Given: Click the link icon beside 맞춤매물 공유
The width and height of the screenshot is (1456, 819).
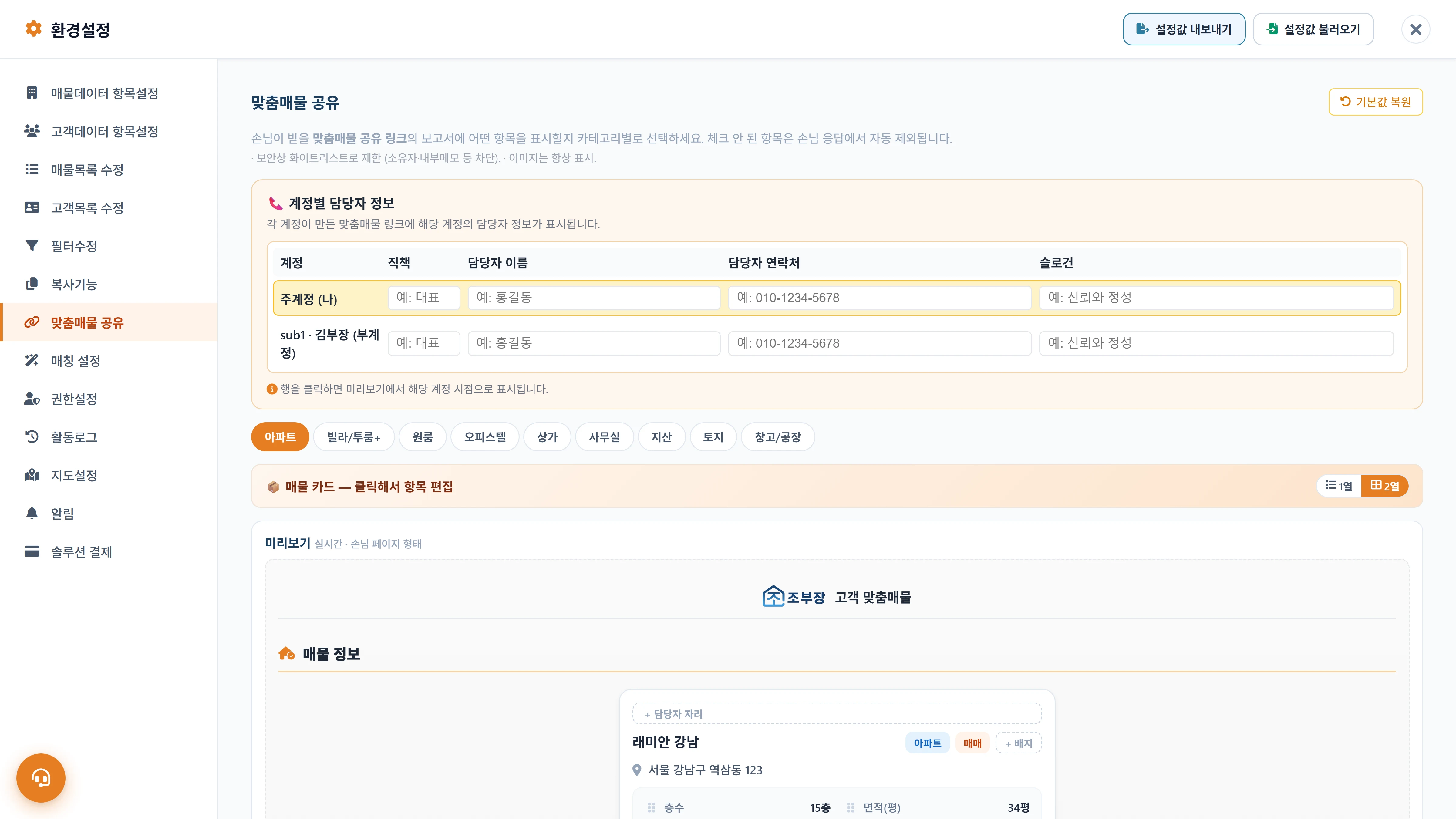Looking at the screenshot, I should click(x=32, y=322).
